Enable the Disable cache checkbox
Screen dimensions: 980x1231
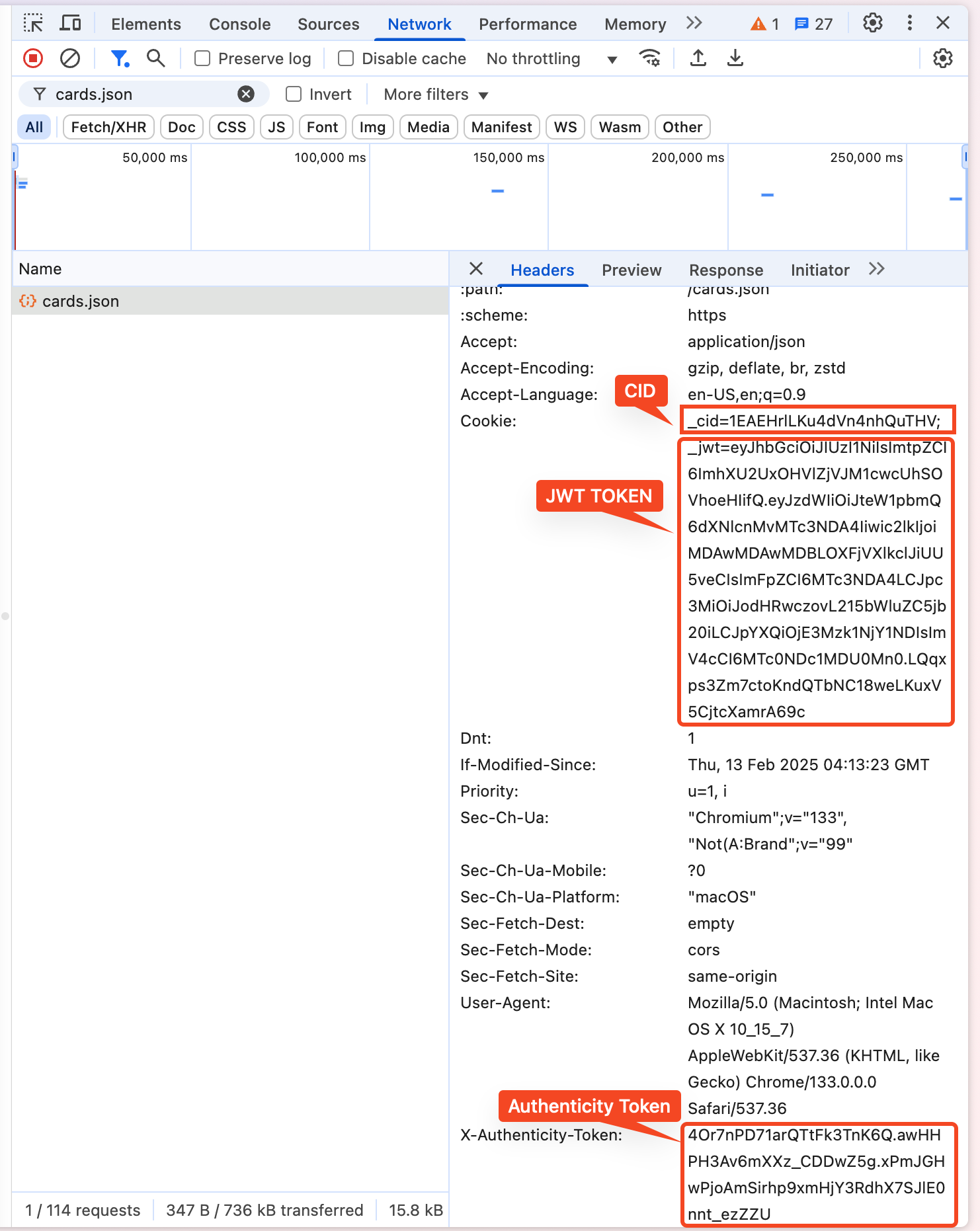(x=346, y=59)
